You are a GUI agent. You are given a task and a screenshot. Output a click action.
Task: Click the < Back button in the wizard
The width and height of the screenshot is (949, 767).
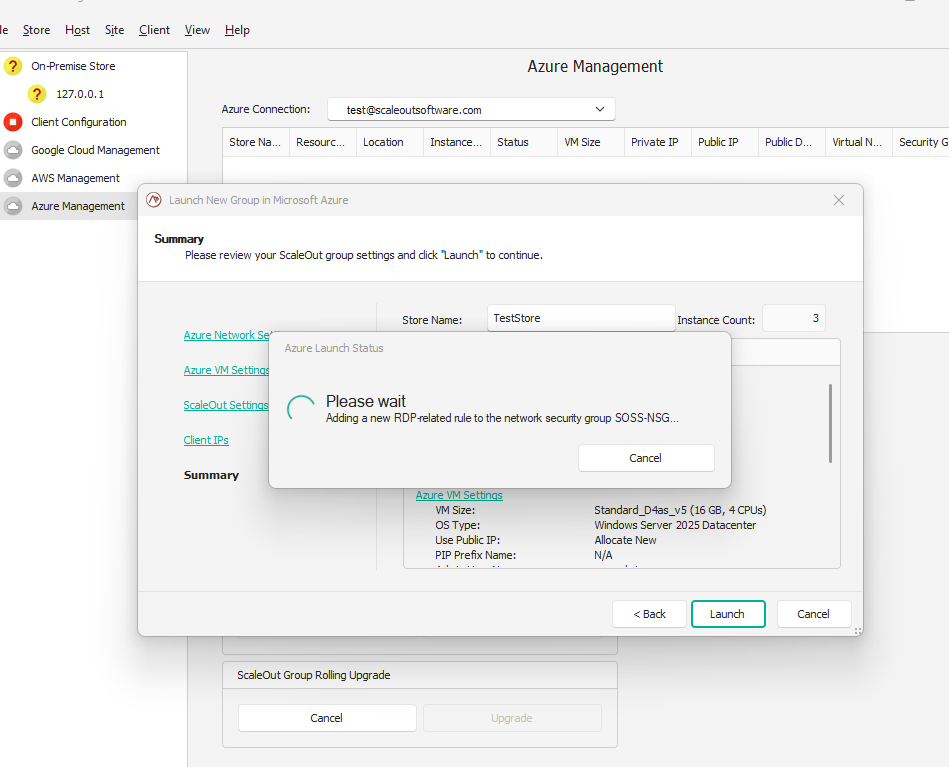tap(649, 614)
